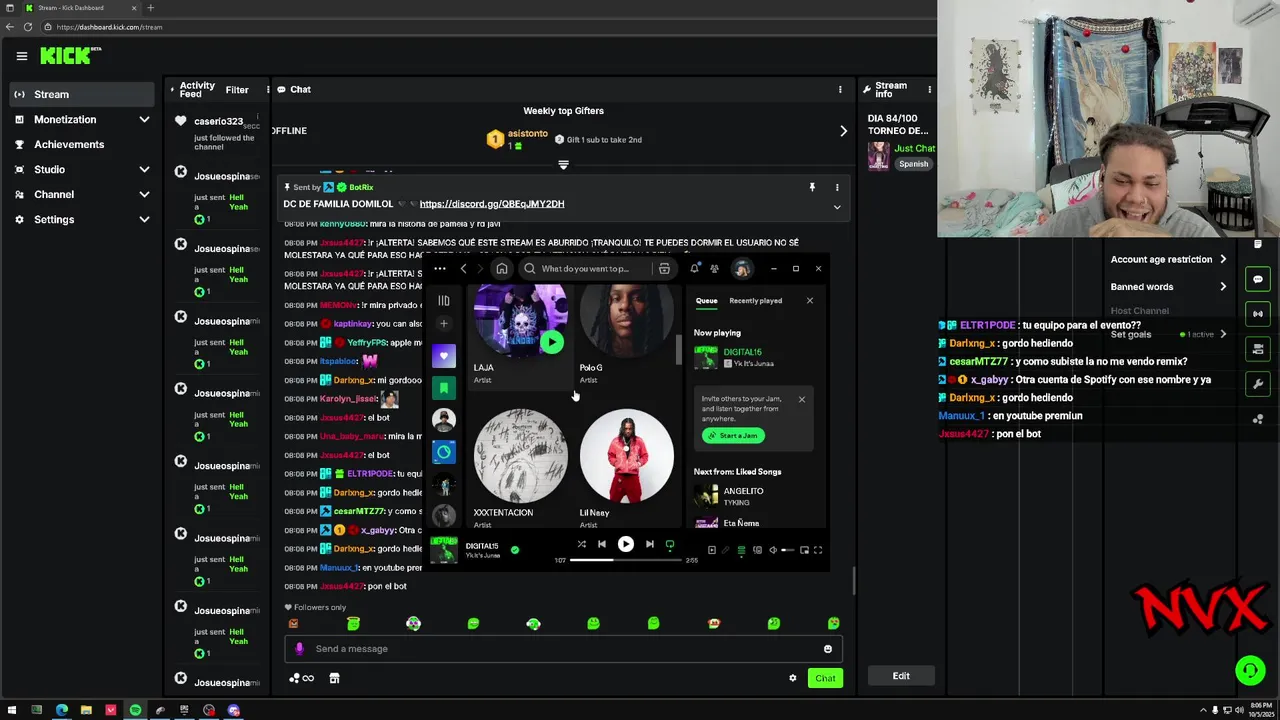
Task: Toggle Spotify shuffle
Action: 581,544
